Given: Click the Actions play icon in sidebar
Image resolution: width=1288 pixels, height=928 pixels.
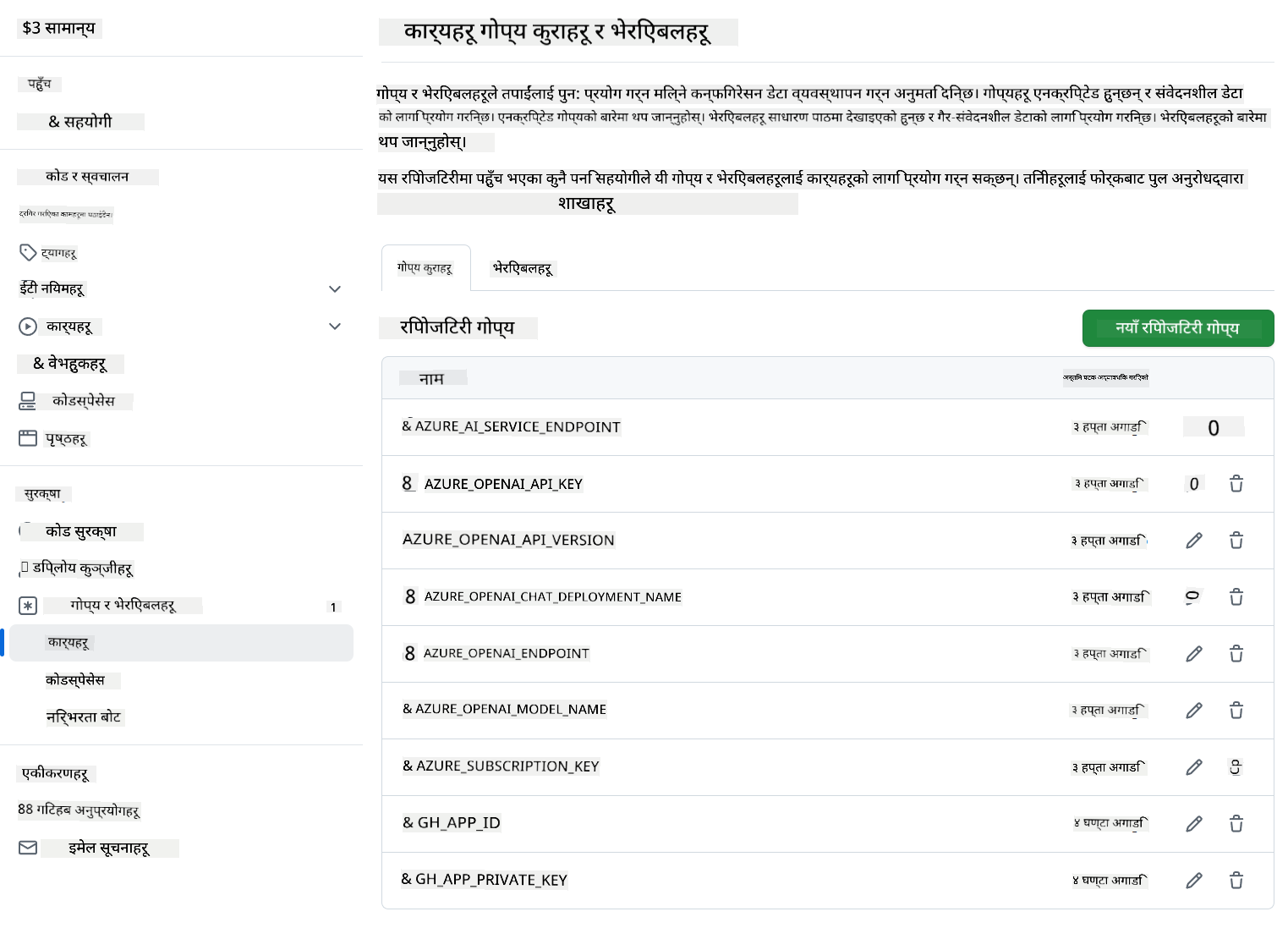Looking at the screenshot, I should tap(28, 327).
